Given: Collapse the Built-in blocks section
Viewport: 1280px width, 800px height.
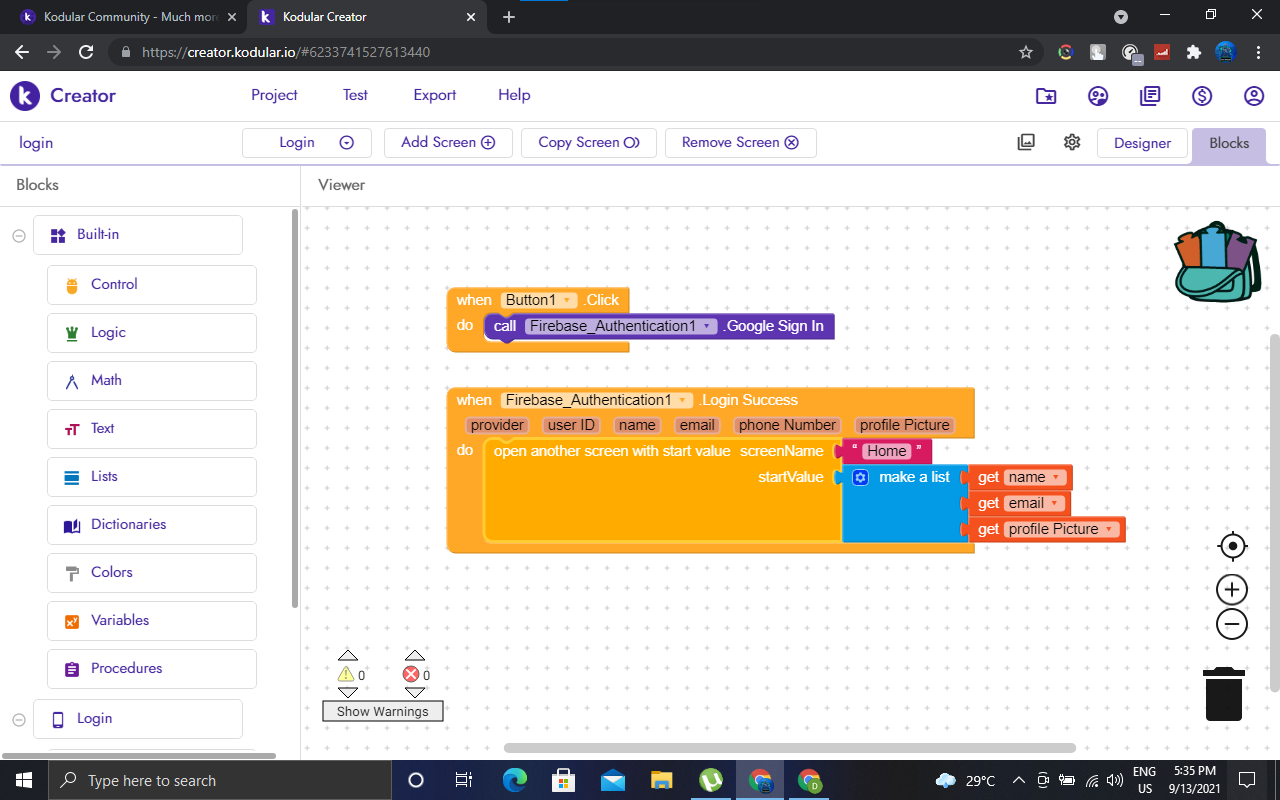Looking at the screenshot, I should (19, 235).
